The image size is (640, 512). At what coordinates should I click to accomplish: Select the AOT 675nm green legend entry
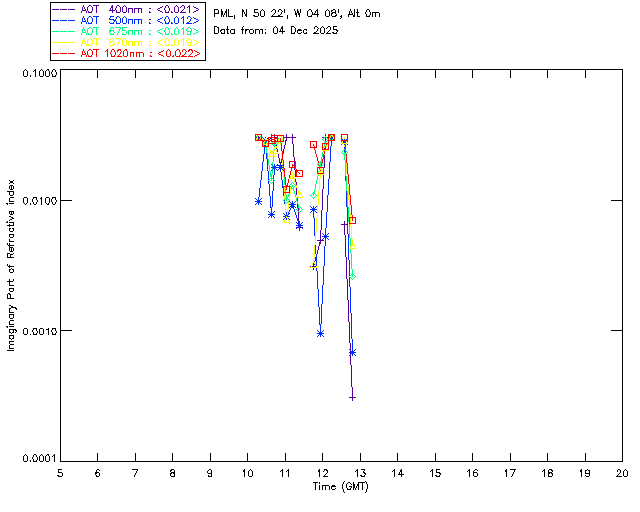(127, 31)
